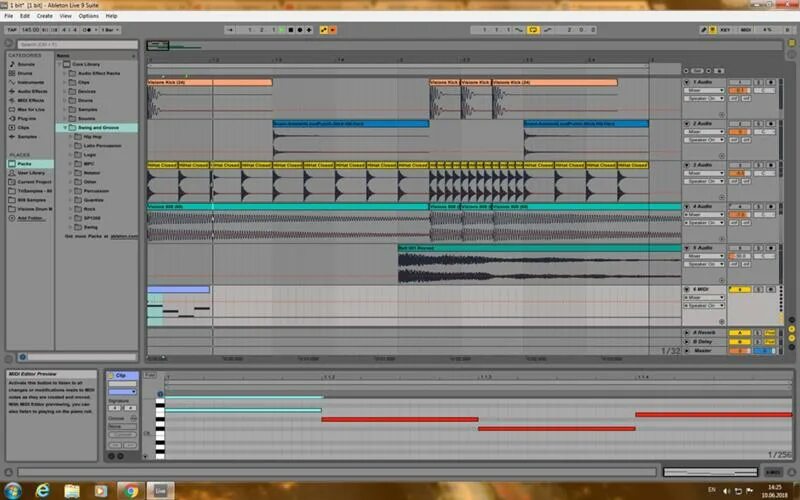Image resolution: width=800 pixels, height=500 pixels.
Task: Arm the Arrangement Record button
Action: (300, 30)
